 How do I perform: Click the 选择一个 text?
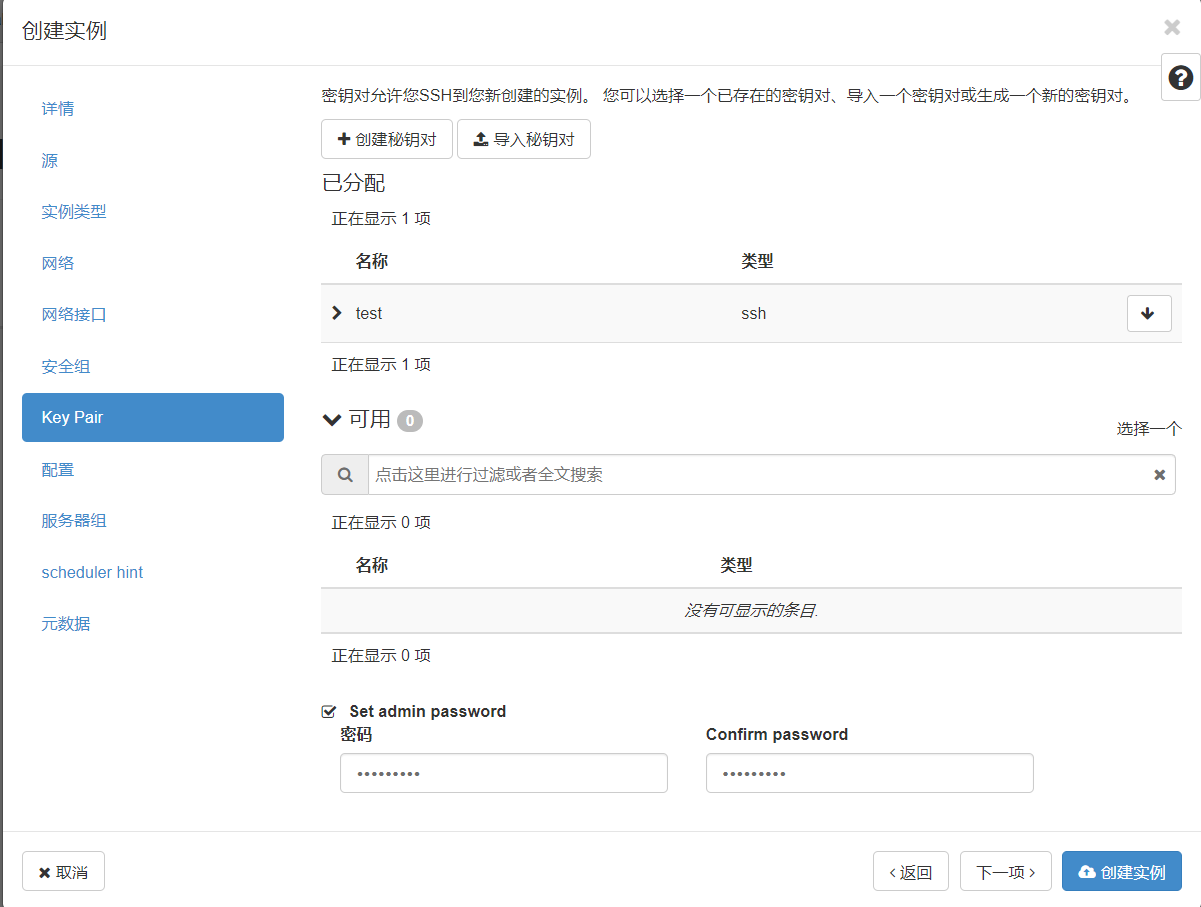pos(1149,429)
